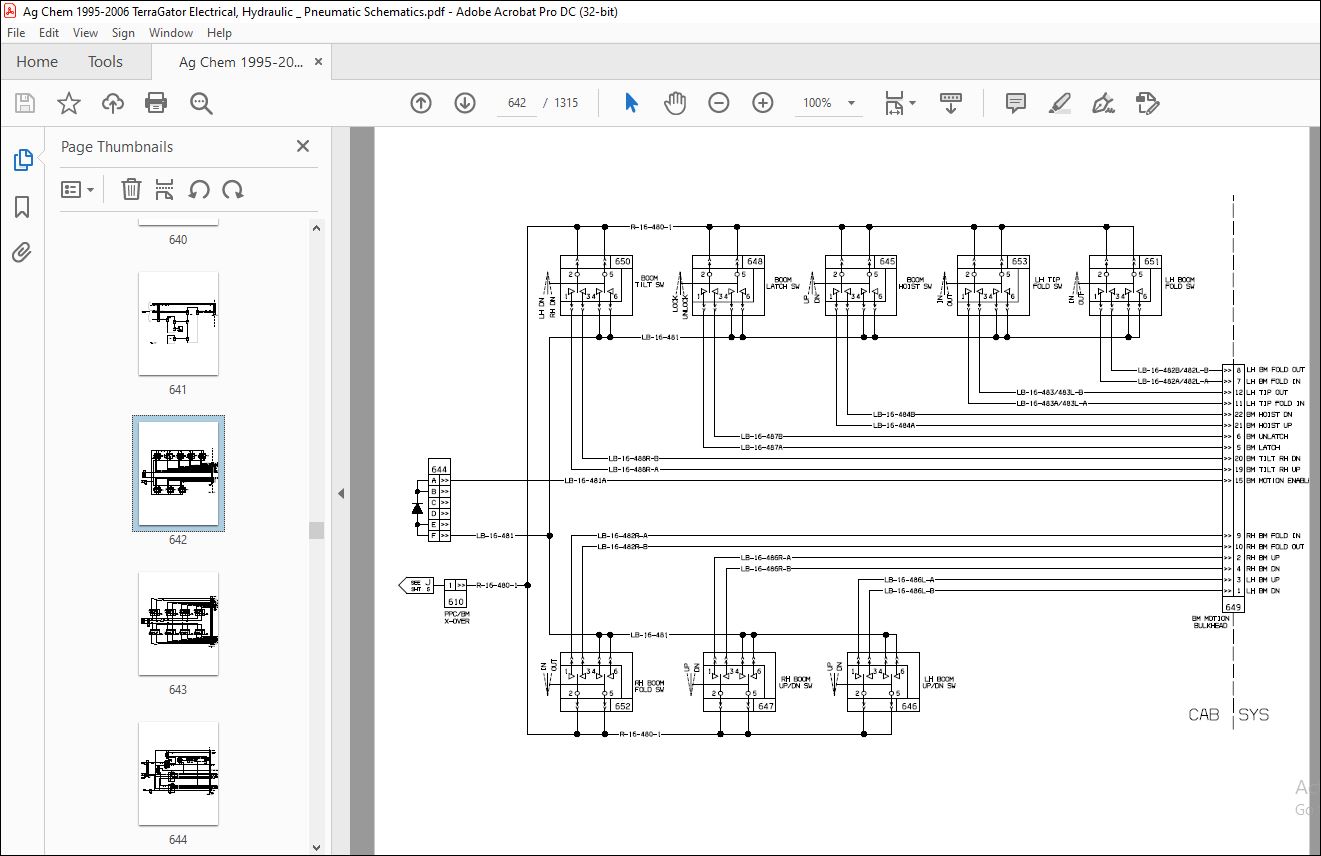Viewport: 1321px width, 856px height.
Task: Open the View menu
Action: (x=86, y=33)
